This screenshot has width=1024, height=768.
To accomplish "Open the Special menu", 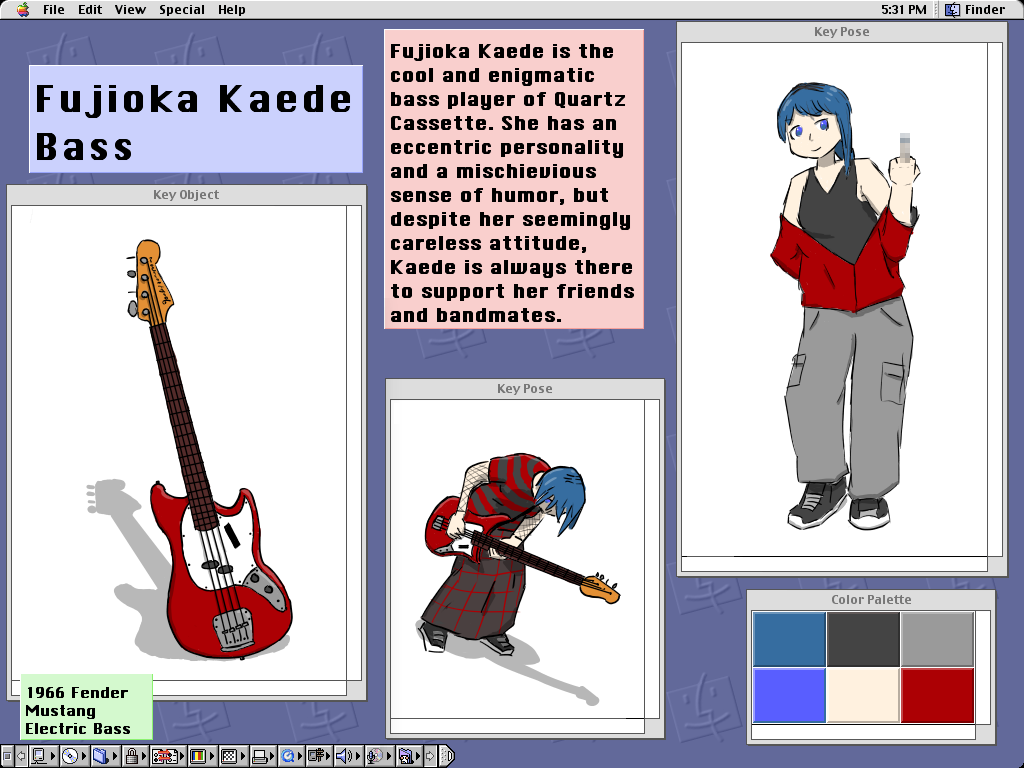I will [x=182, y=10].
